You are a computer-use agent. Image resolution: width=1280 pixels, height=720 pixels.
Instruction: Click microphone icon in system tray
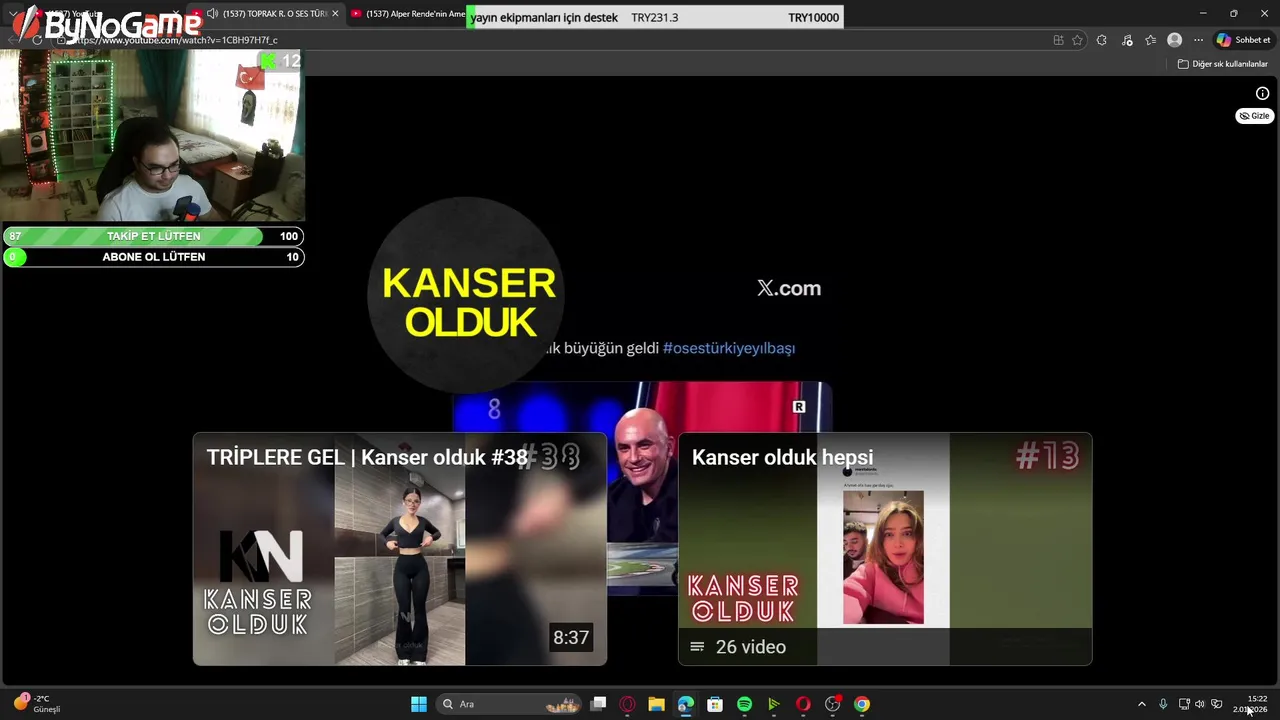click(x=1163, y=704)
